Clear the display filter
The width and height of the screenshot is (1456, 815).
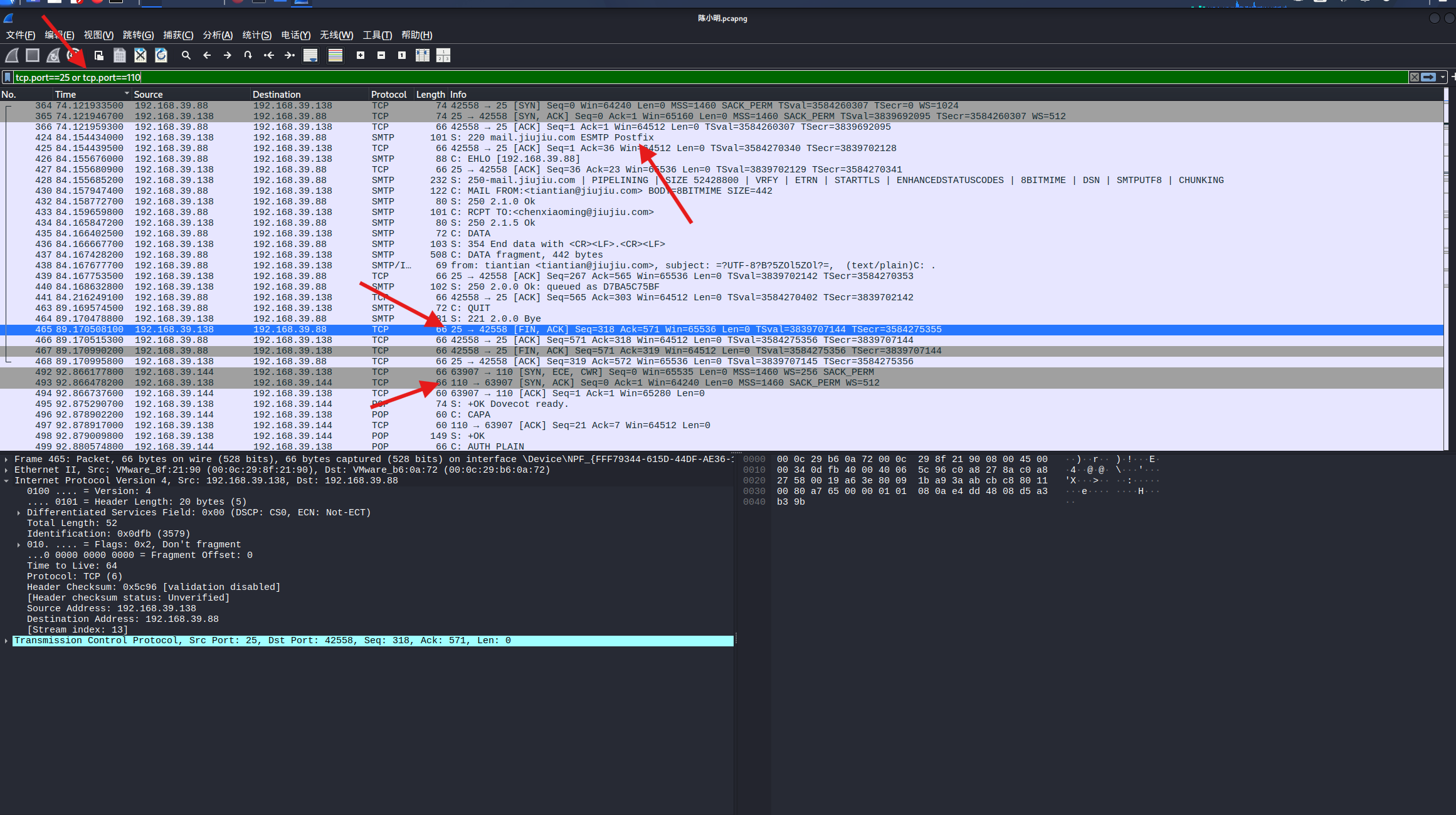click(x=1415, y=77)
